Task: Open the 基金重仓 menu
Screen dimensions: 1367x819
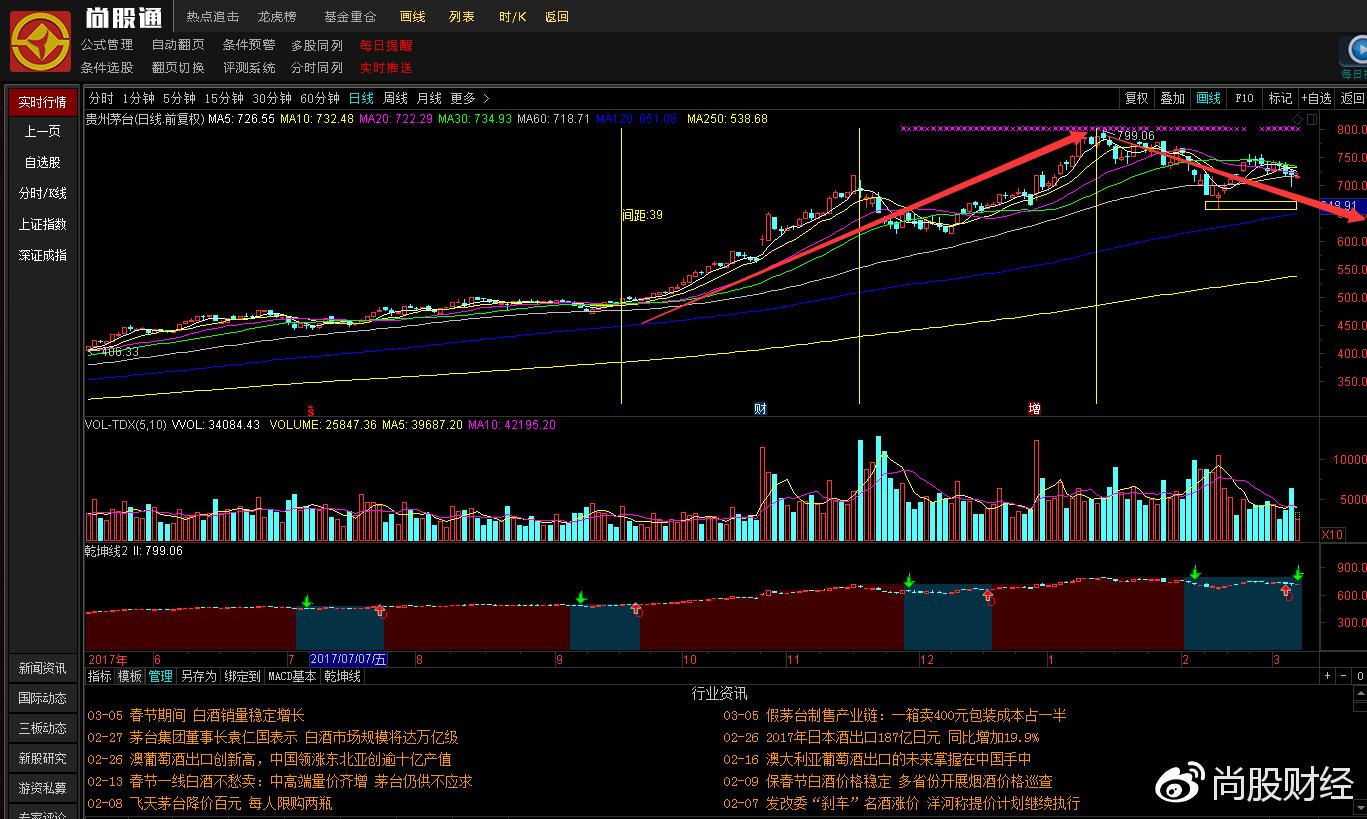Action: [x=350, y=17]
